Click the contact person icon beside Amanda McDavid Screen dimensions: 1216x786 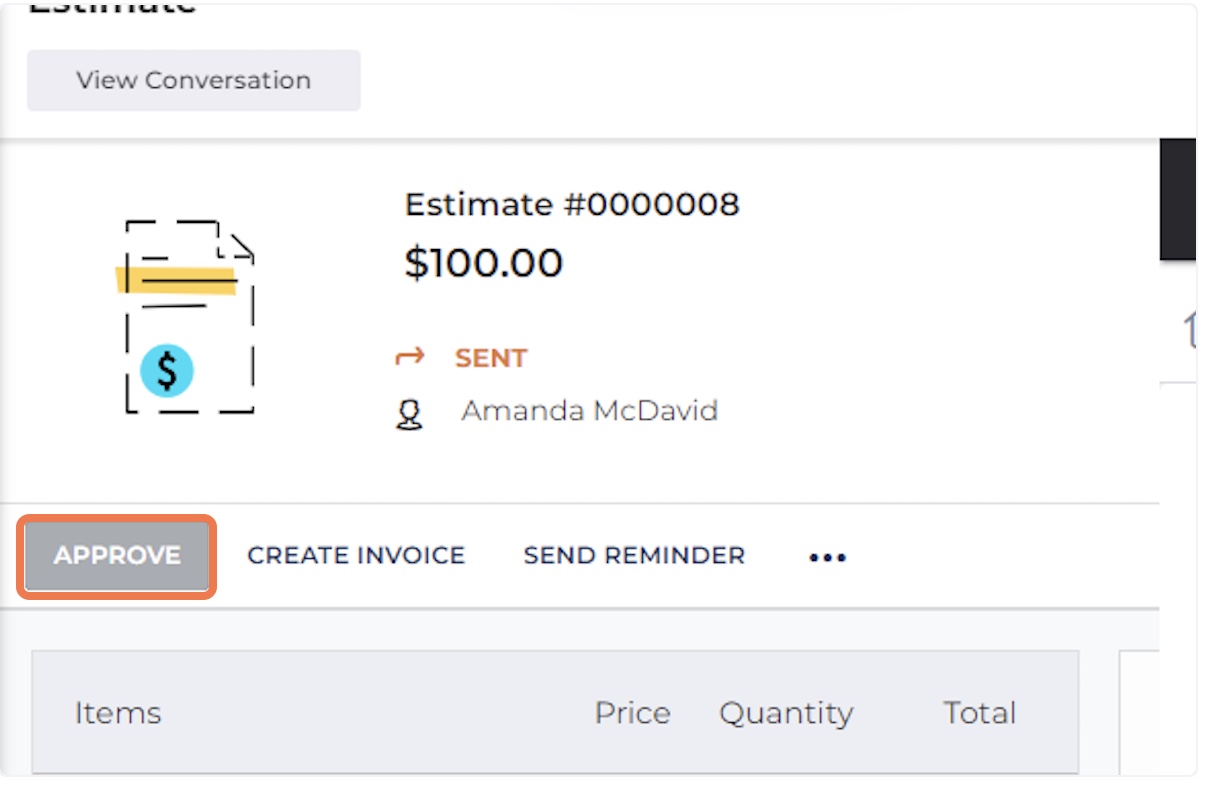[412, 411]
